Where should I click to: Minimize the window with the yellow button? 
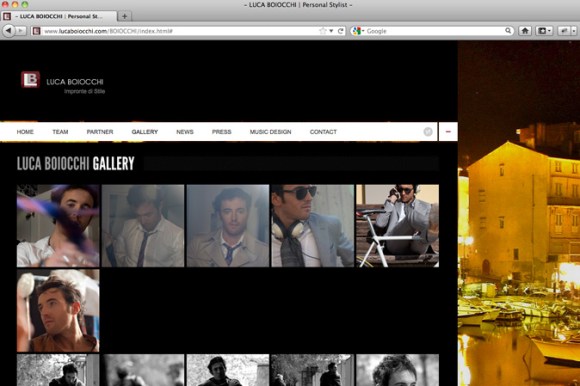15,4
